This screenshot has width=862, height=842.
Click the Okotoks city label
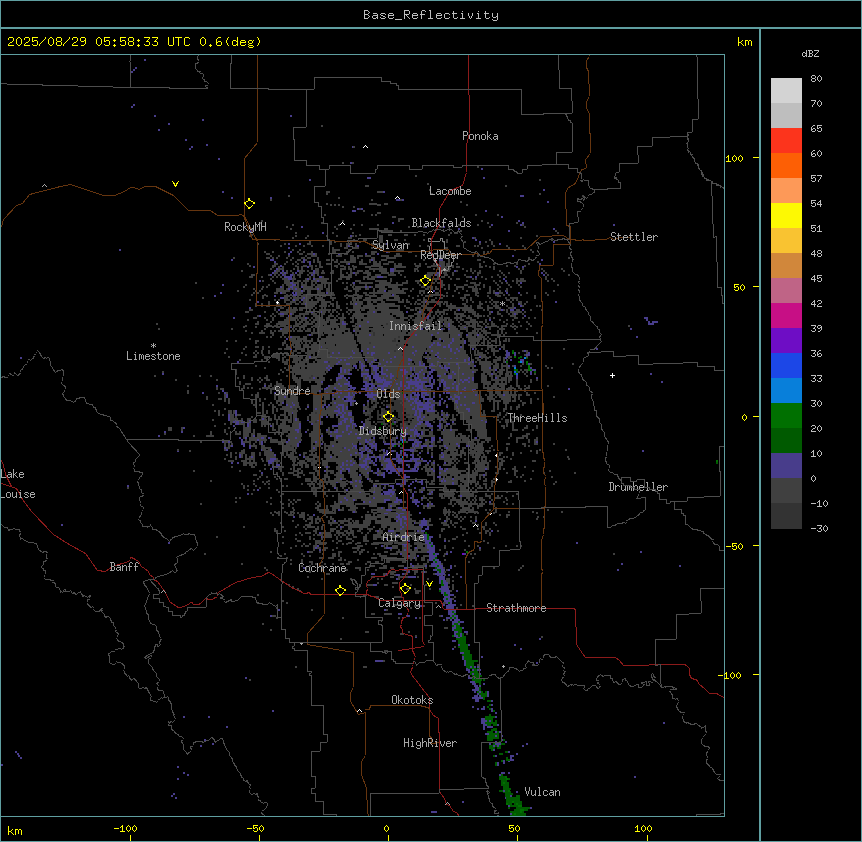pos(412,700)
